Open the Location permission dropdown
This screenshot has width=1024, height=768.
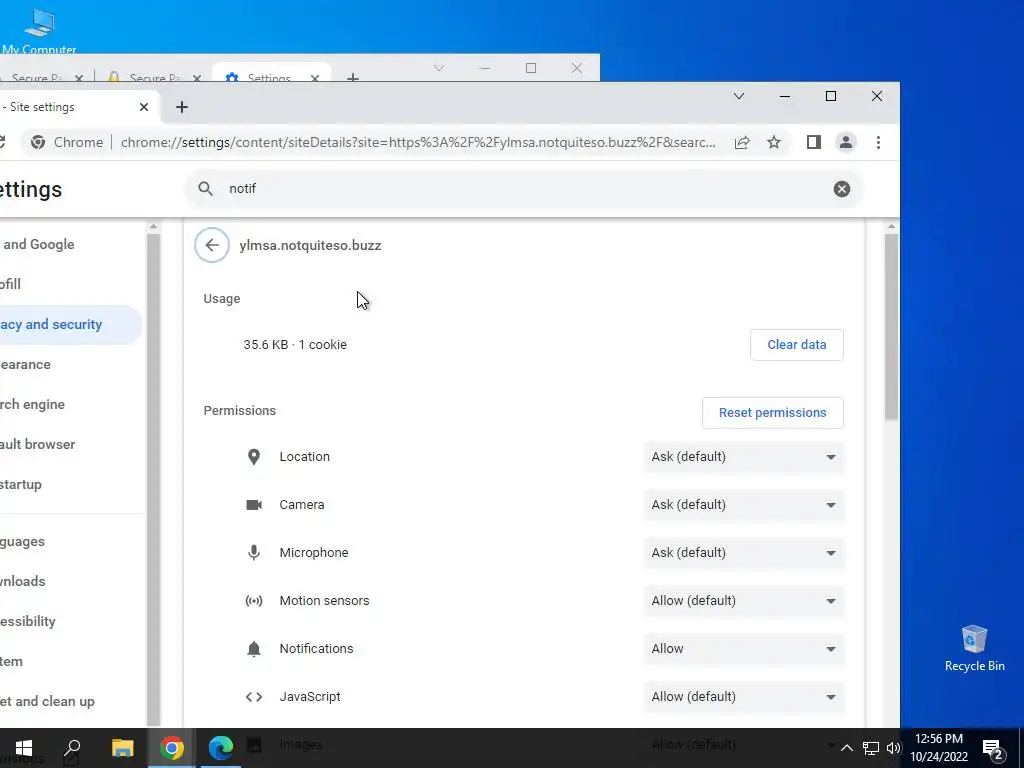click(744, 456)
